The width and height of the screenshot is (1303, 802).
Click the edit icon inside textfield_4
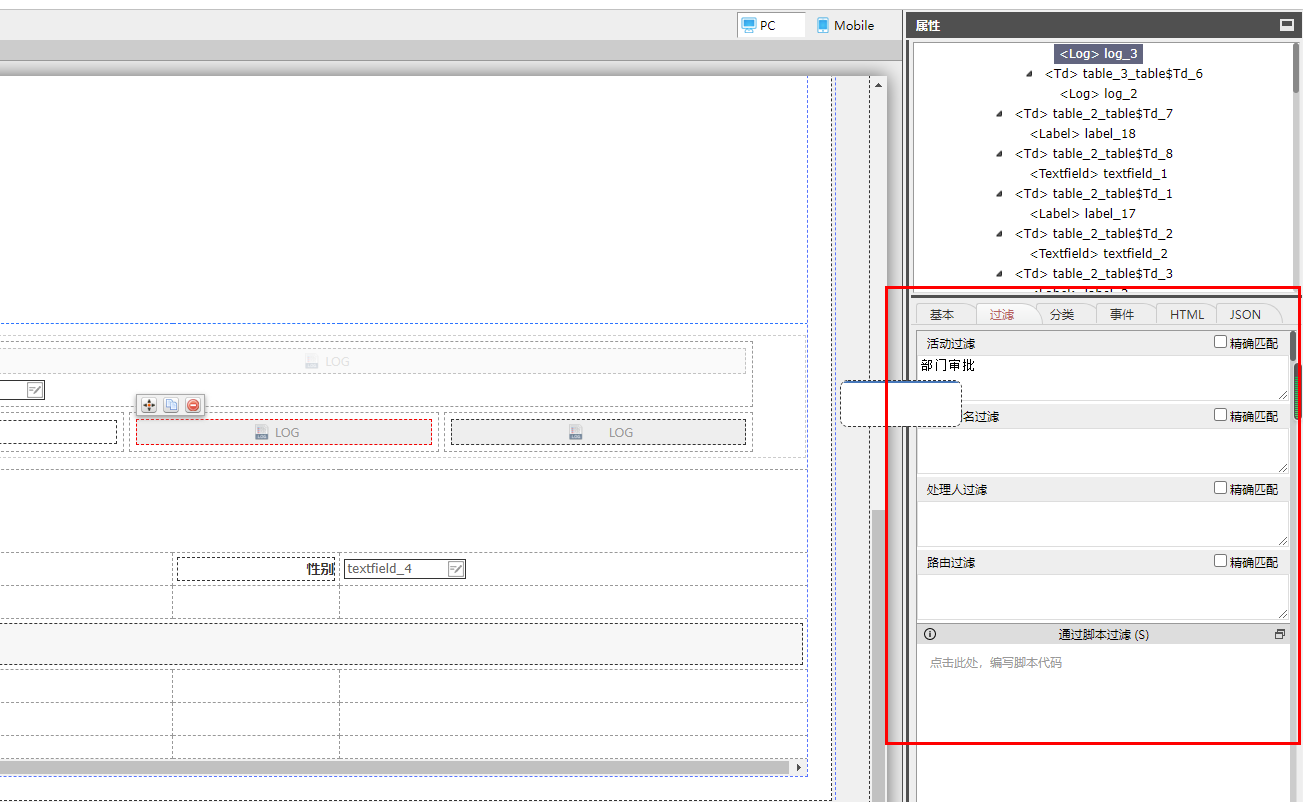455,569
